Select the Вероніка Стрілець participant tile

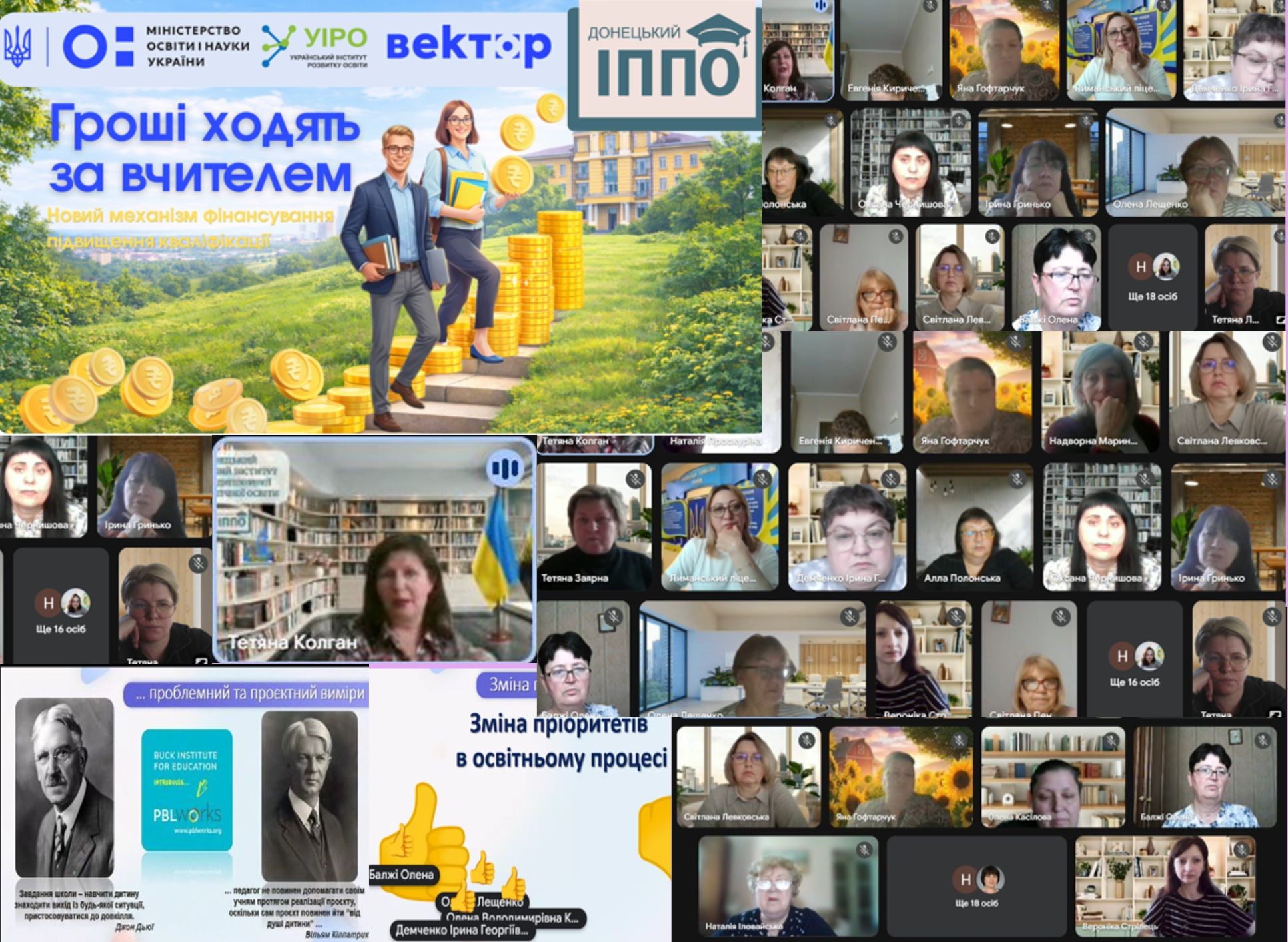click(x=1165, y=887)
